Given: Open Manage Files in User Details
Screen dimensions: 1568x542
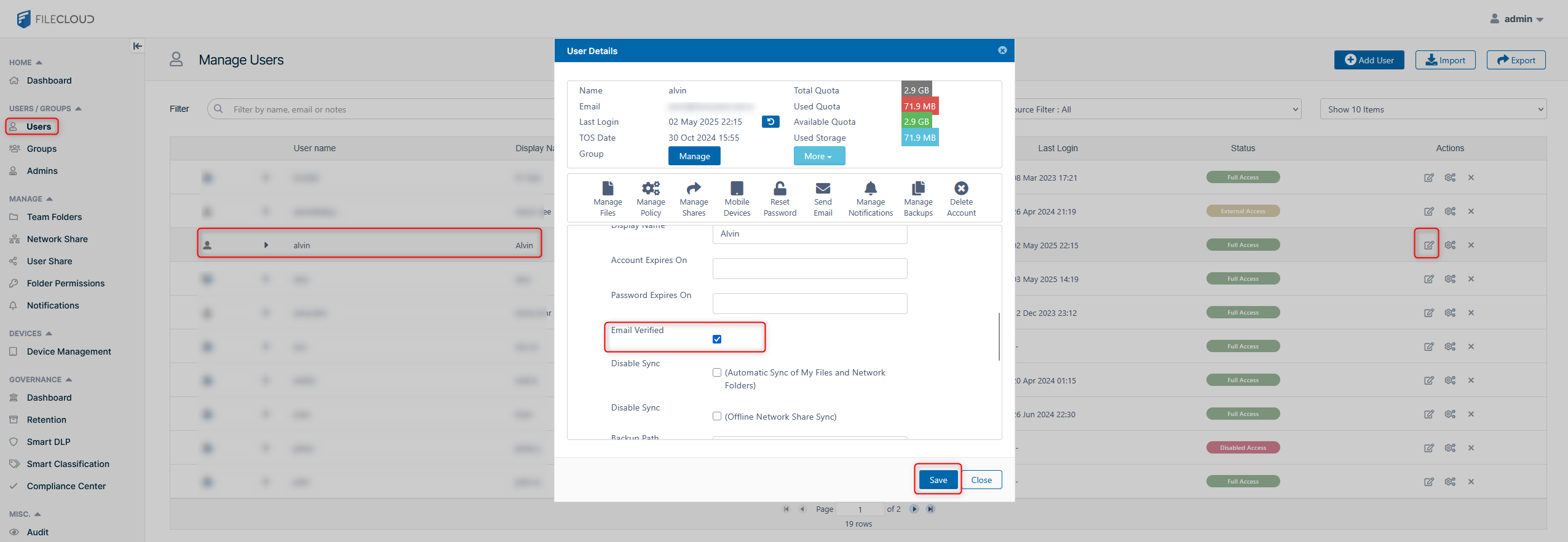Looking at the screenshot, I should pyautogui.click(x=608, y=198).
